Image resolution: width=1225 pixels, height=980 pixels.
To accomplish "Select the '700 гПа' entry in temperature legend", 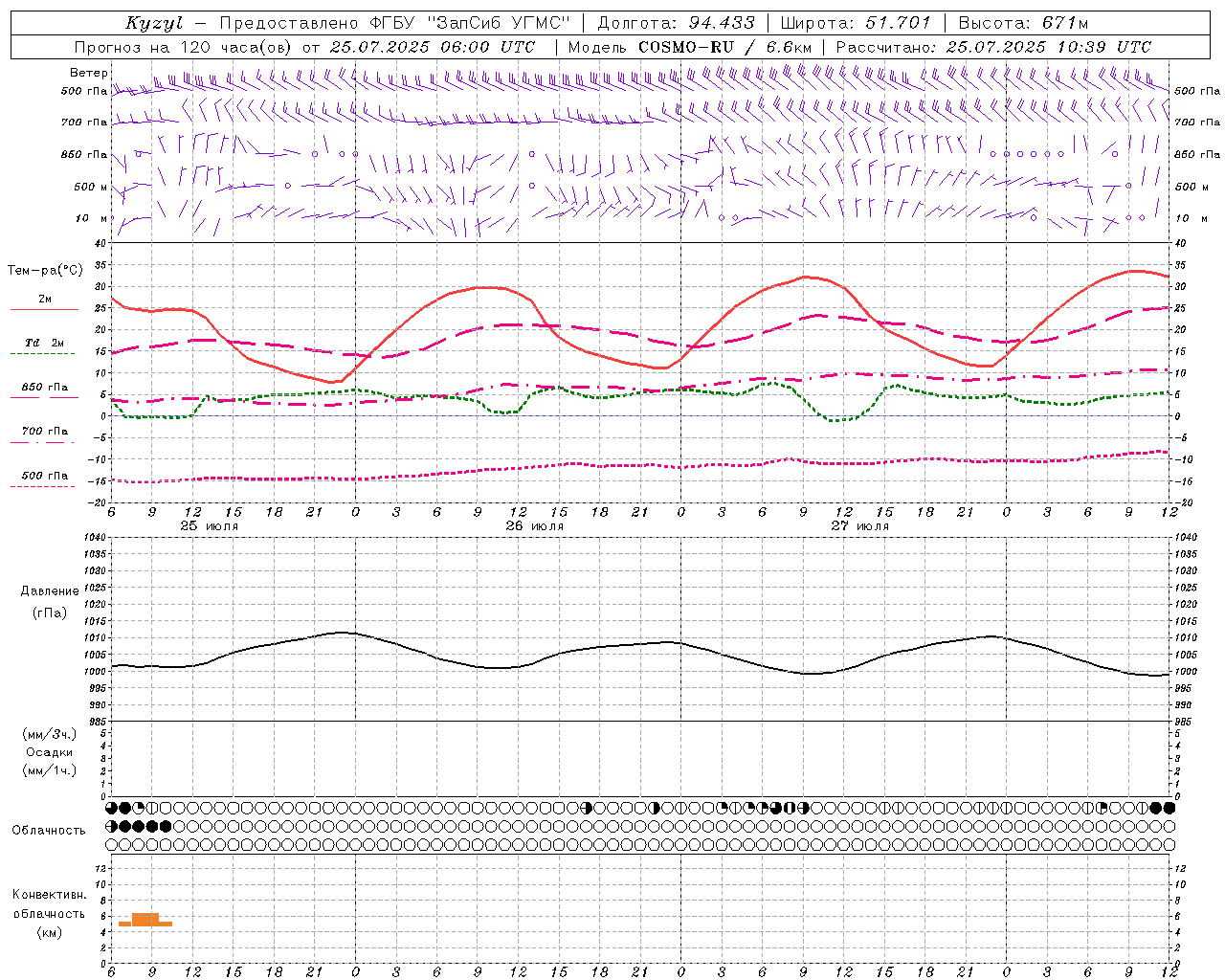I will tap(45, 432).
